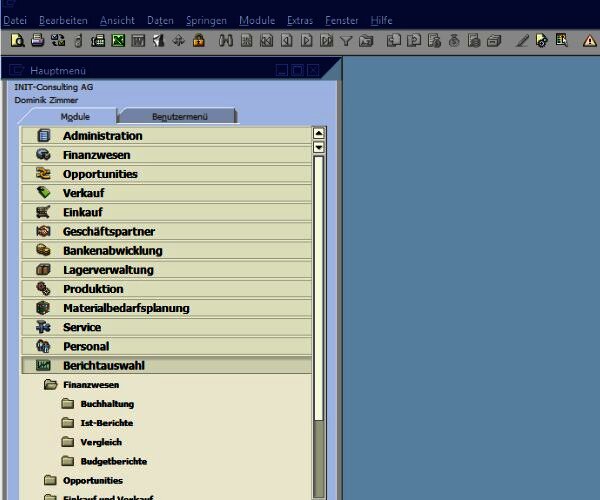This screenshot has height=500, width=600.
Task: Click the pencil edit toolbar icon
Action: (x=522, y=41)
